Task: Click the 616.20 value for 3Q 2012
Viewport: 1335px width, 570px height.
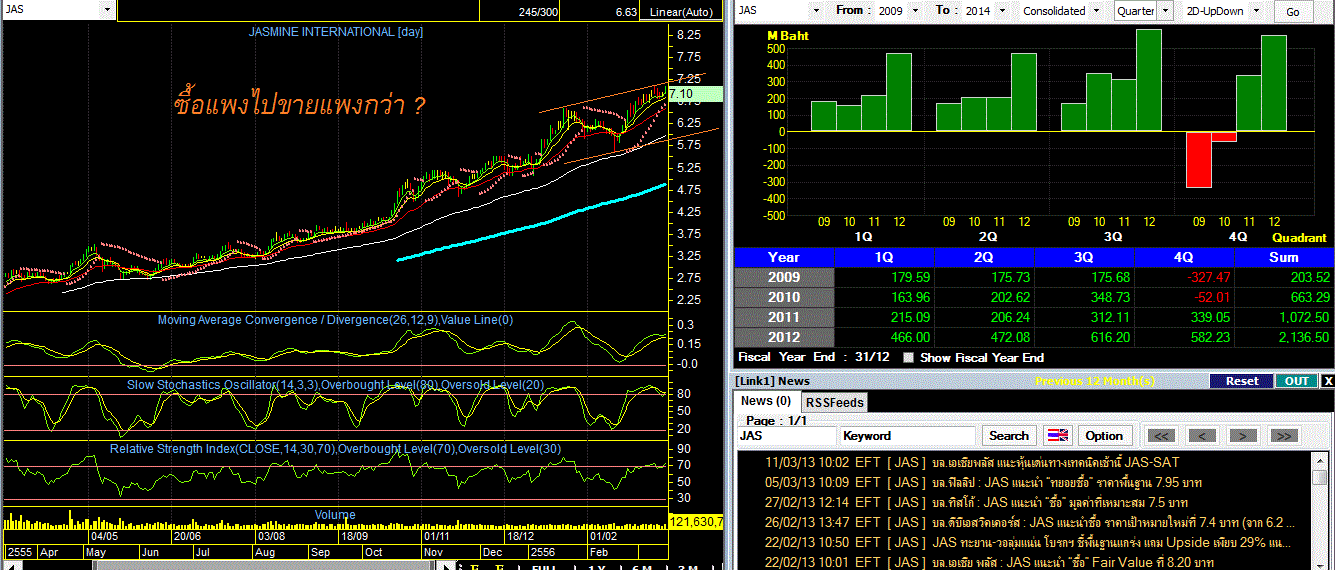Action: click(x=1112, y=337)
